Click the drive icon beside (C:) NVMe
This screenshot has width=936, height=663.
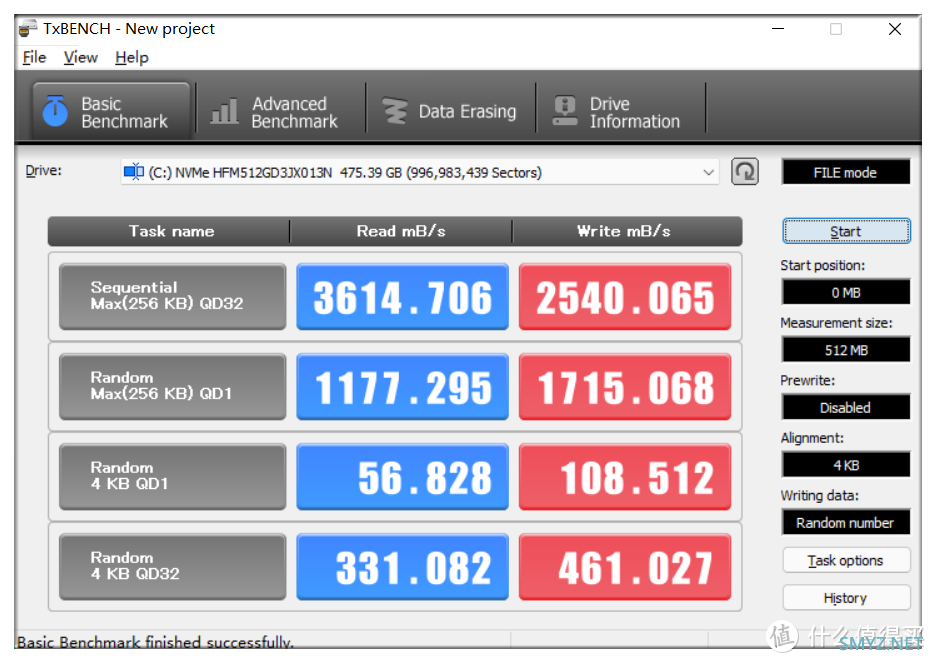tap(134, 172)
